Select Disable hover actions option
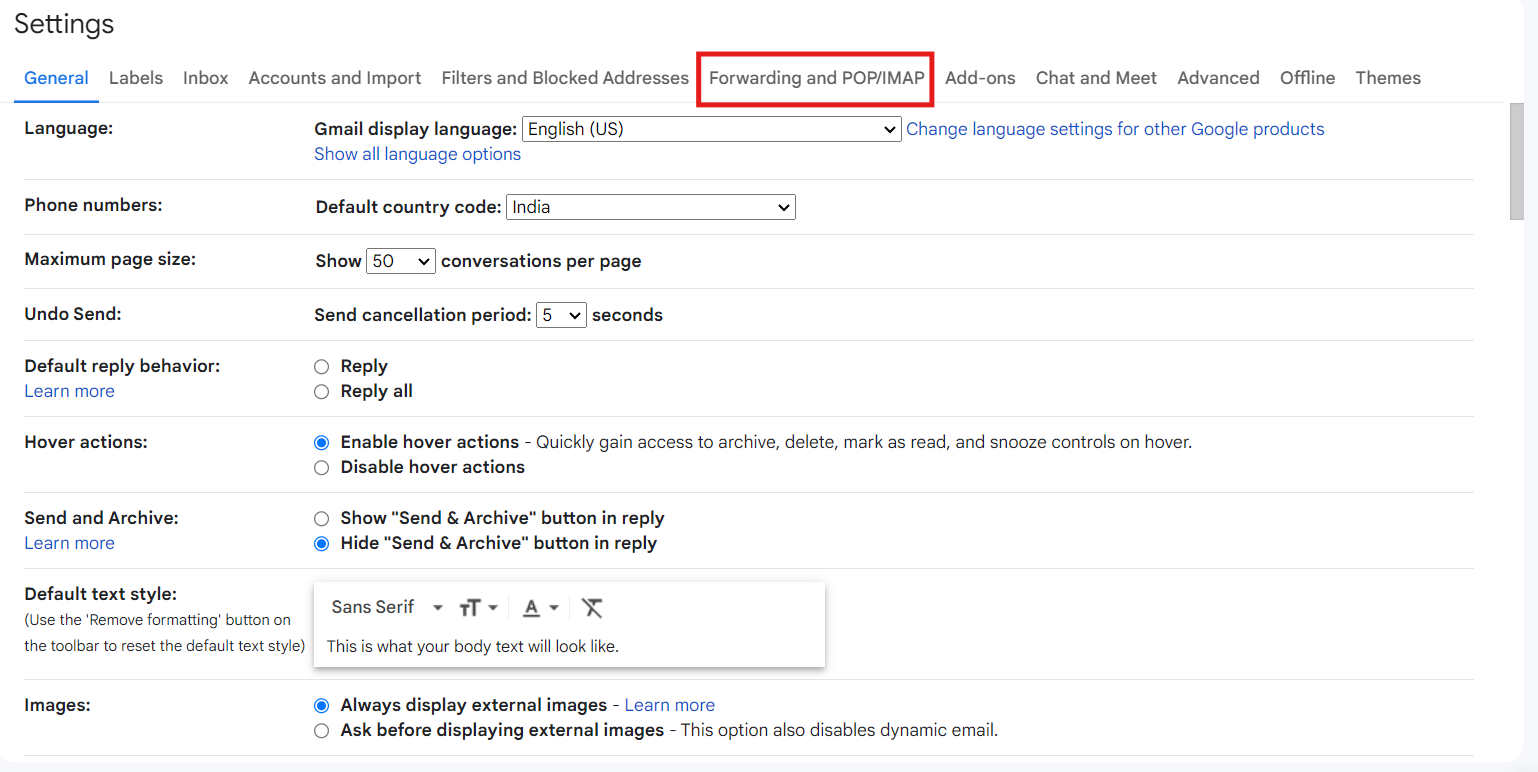 (x=321, y=468)
